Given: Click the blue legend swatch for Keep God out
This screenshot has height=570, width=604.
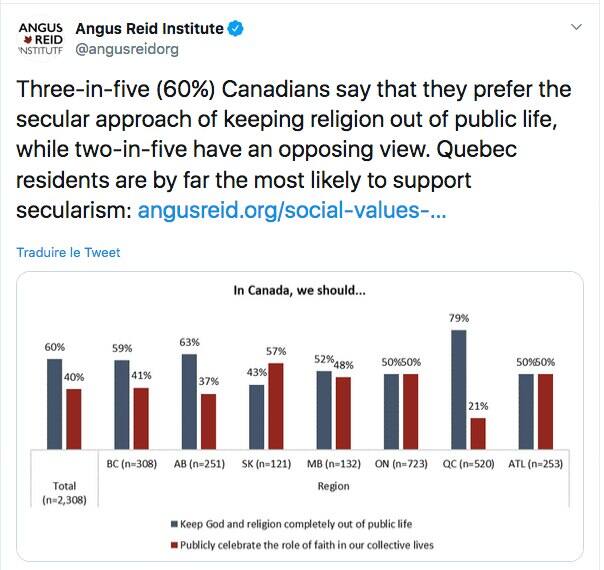Looking at the screenshot, I should [x=174, y=523].
